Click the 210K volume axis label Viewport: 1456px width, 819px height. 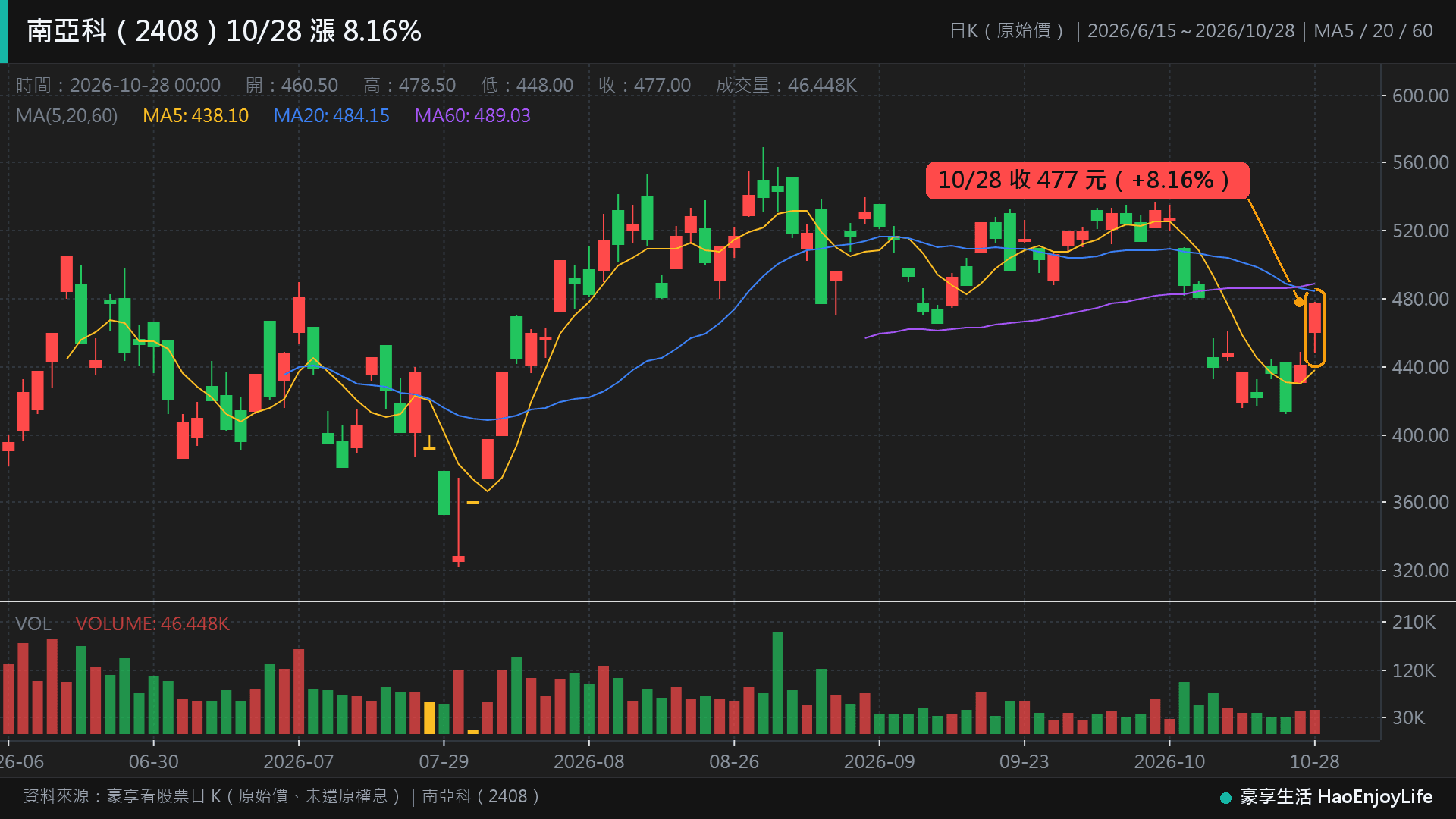click(x=1414, y=622)
